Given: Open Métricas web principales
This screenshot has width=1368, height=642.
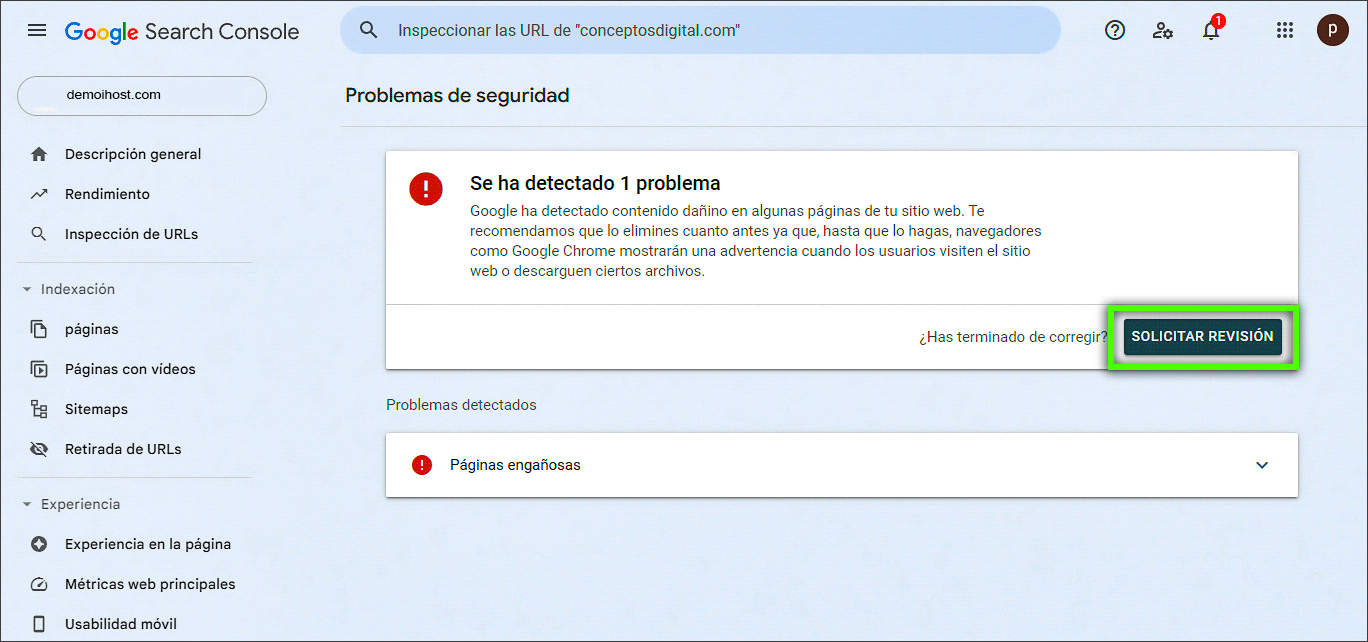Looking at the screenshot, I should coord(150,585).
